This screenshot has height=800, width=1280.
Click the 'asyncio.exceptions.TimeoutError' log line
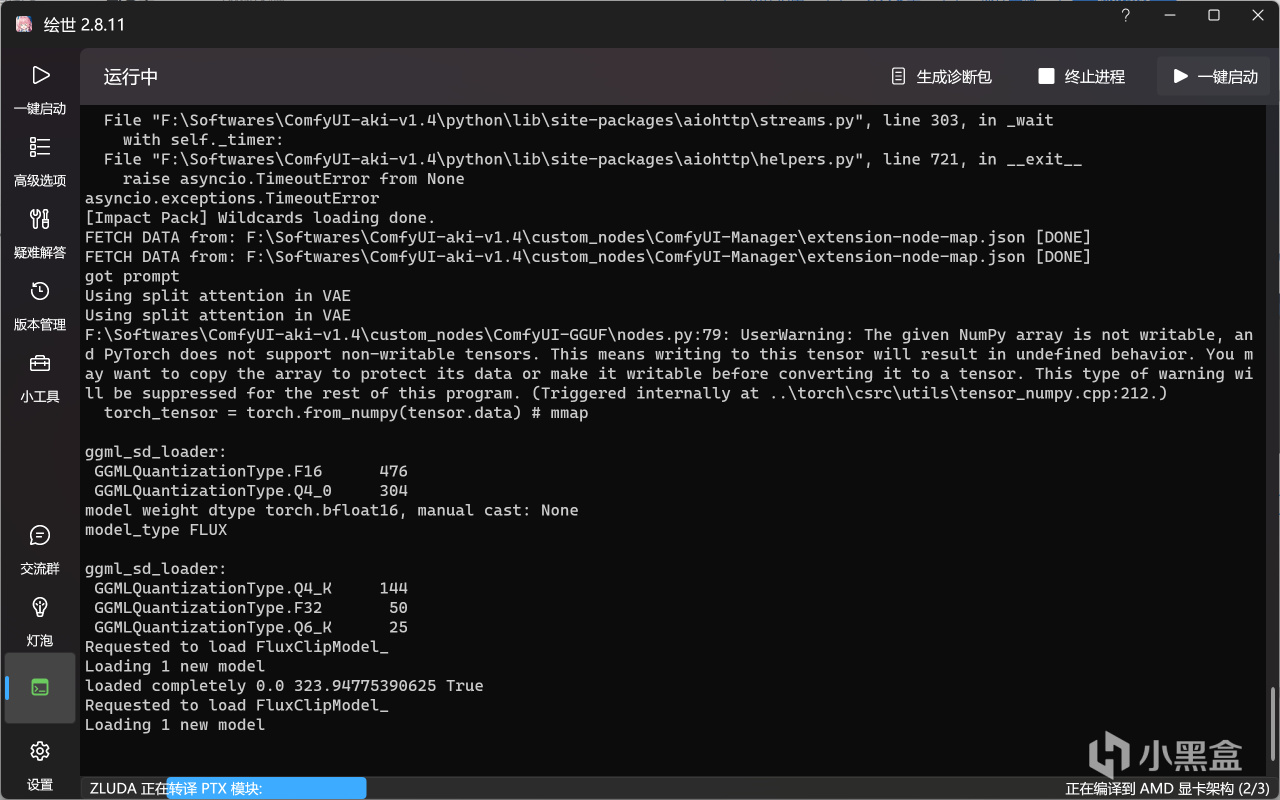coord(232,198)
